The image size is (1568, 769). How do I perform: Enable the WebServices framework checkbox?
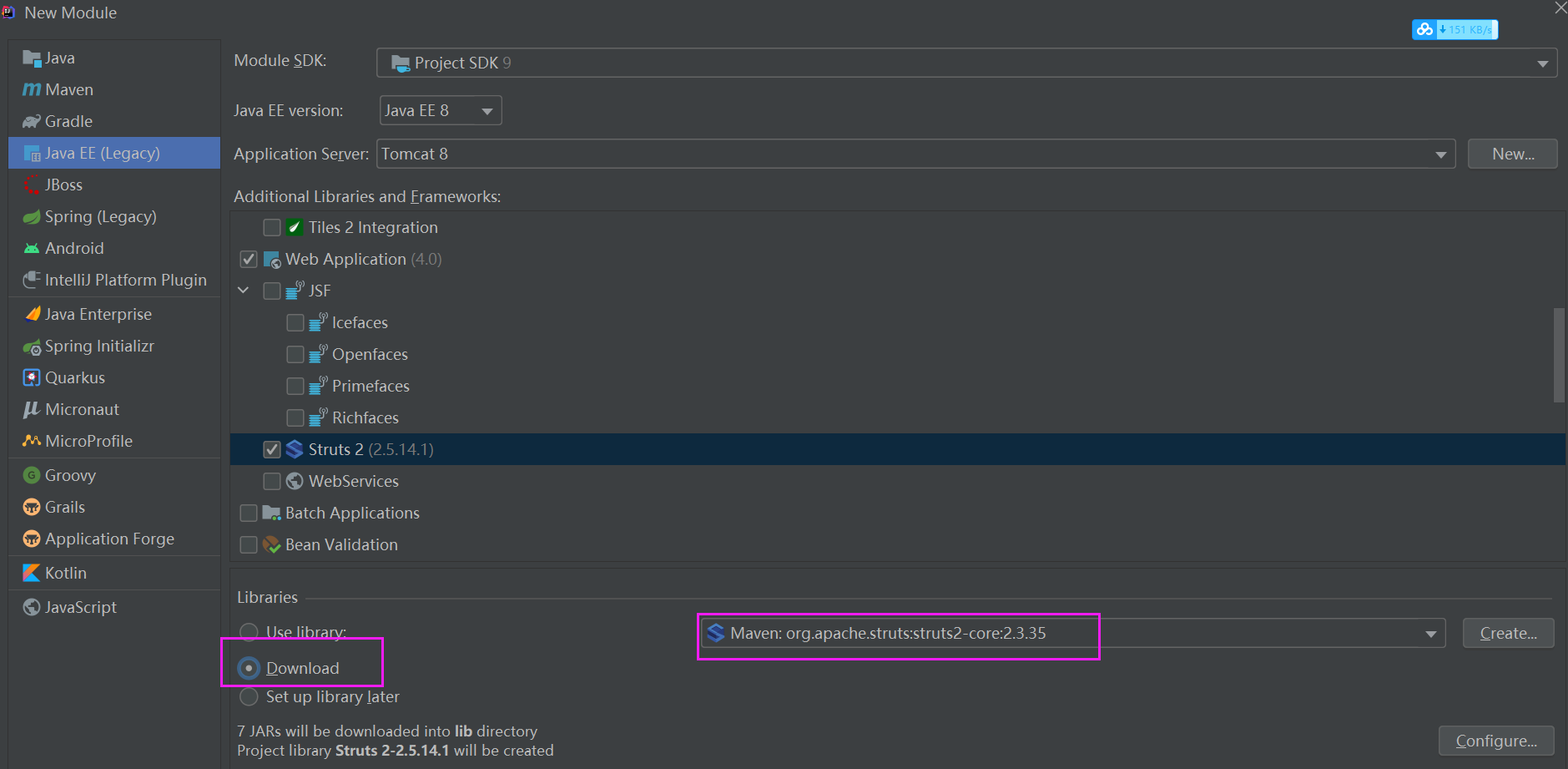coord(271,481)
